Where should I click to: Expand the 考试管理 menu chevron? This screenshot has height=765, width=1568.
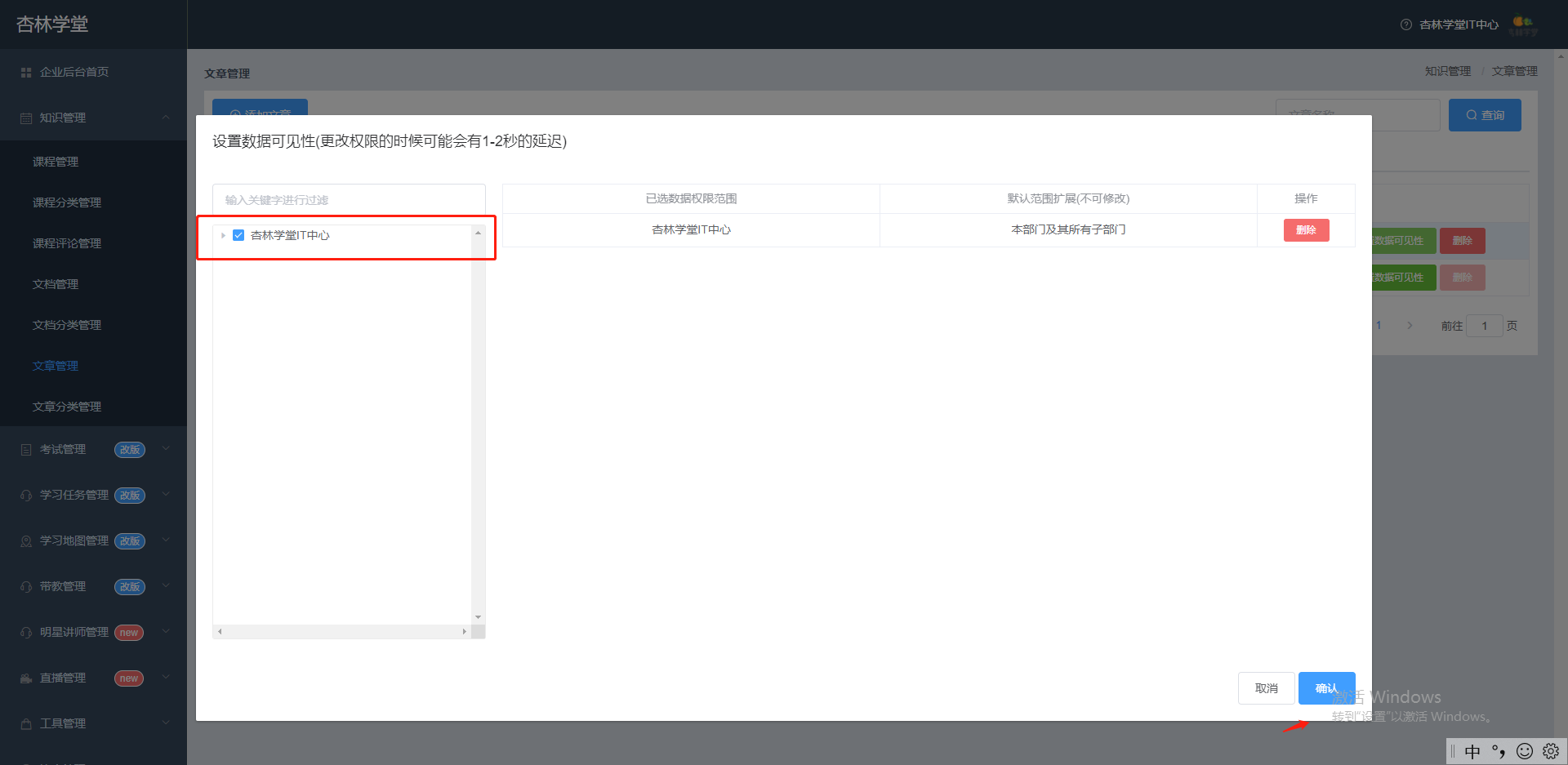[166, 448]
